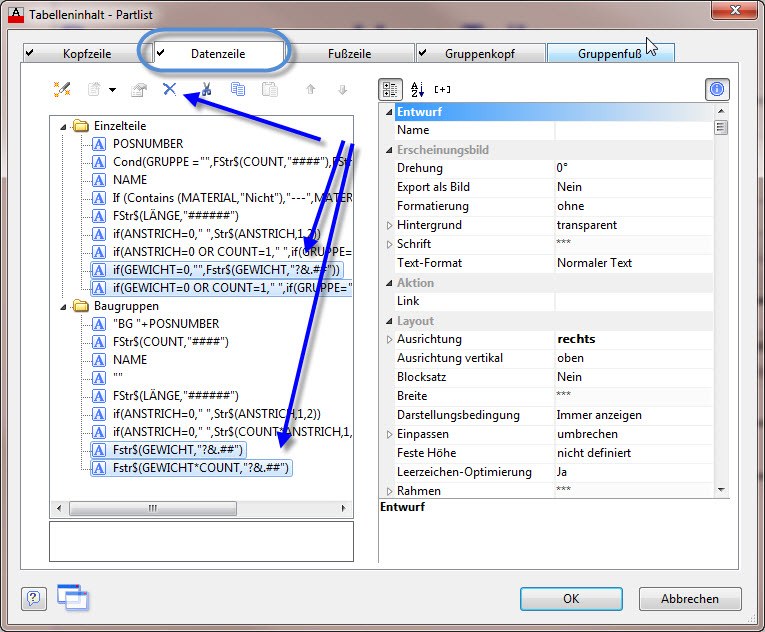765x632 pixels.
Task: Click the move down arrow icon
Action: (342, 89)
